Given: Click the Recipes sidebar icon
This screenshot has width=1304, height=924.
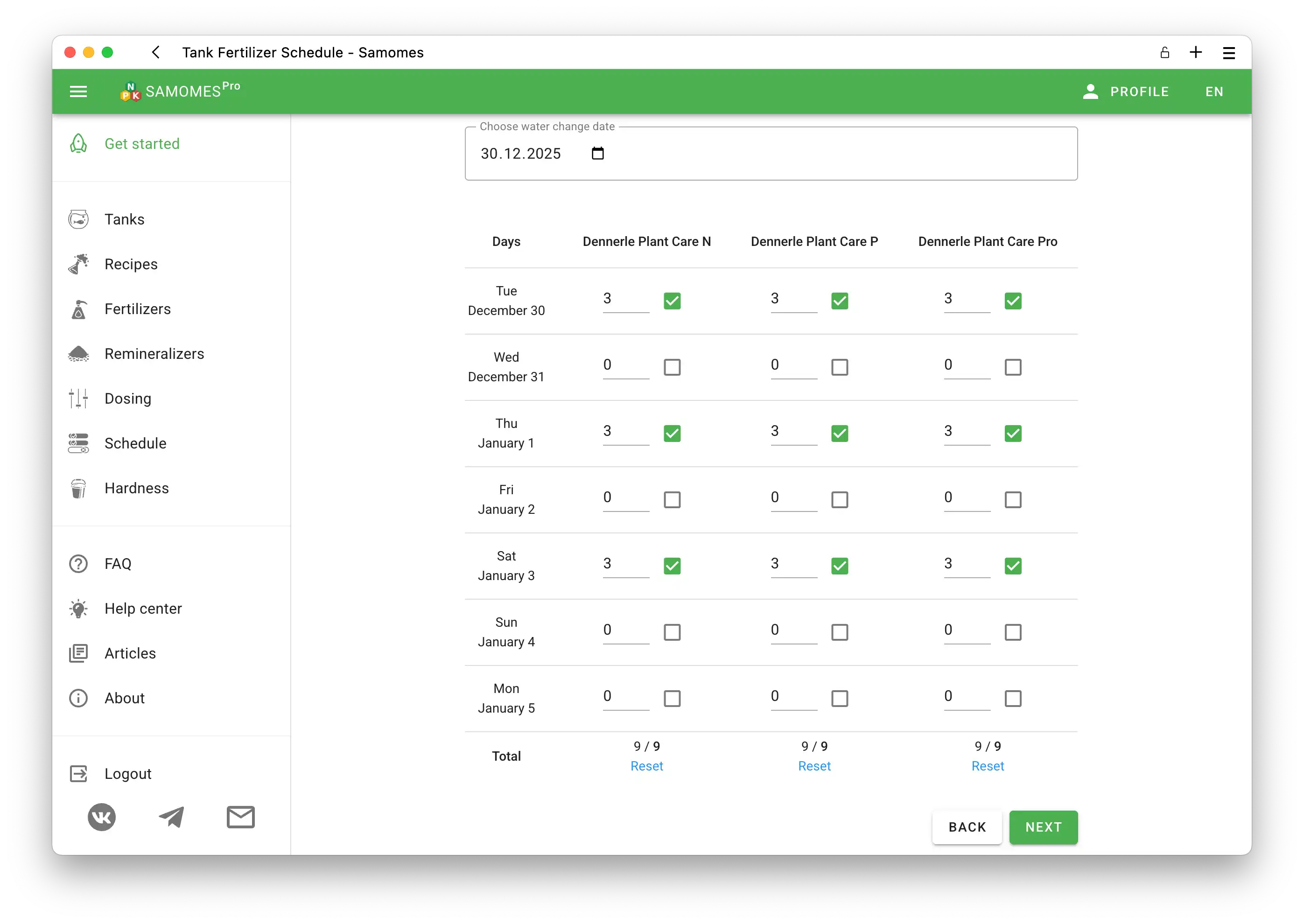Looking at the screenshot, I should [x=78, y=264].
